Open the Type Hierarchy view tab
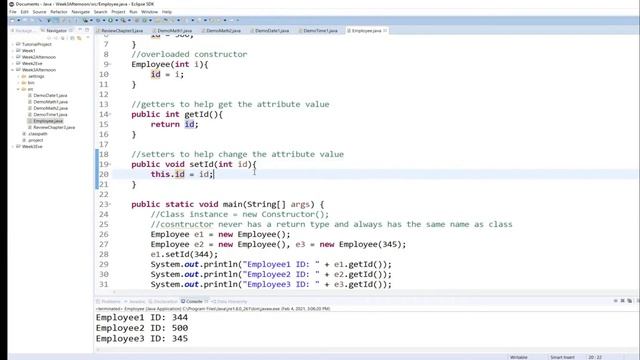This screenshot has height=360, width=640. pos(229,302)
